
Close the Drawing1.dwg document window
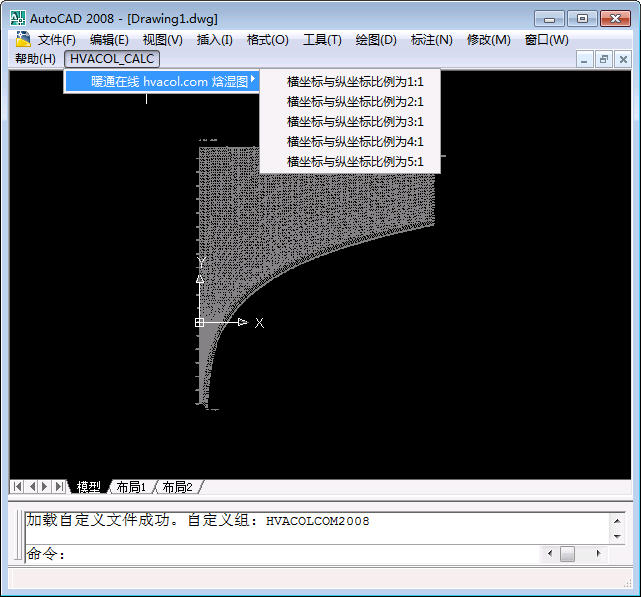coord(623,60)
